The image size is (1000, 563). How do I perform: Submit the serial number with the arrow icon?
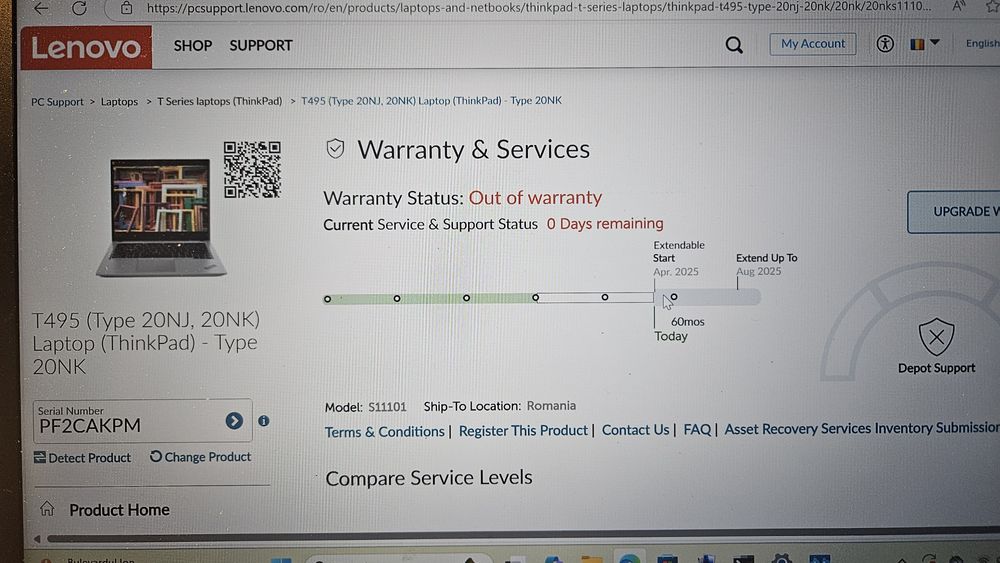point(234,421)
